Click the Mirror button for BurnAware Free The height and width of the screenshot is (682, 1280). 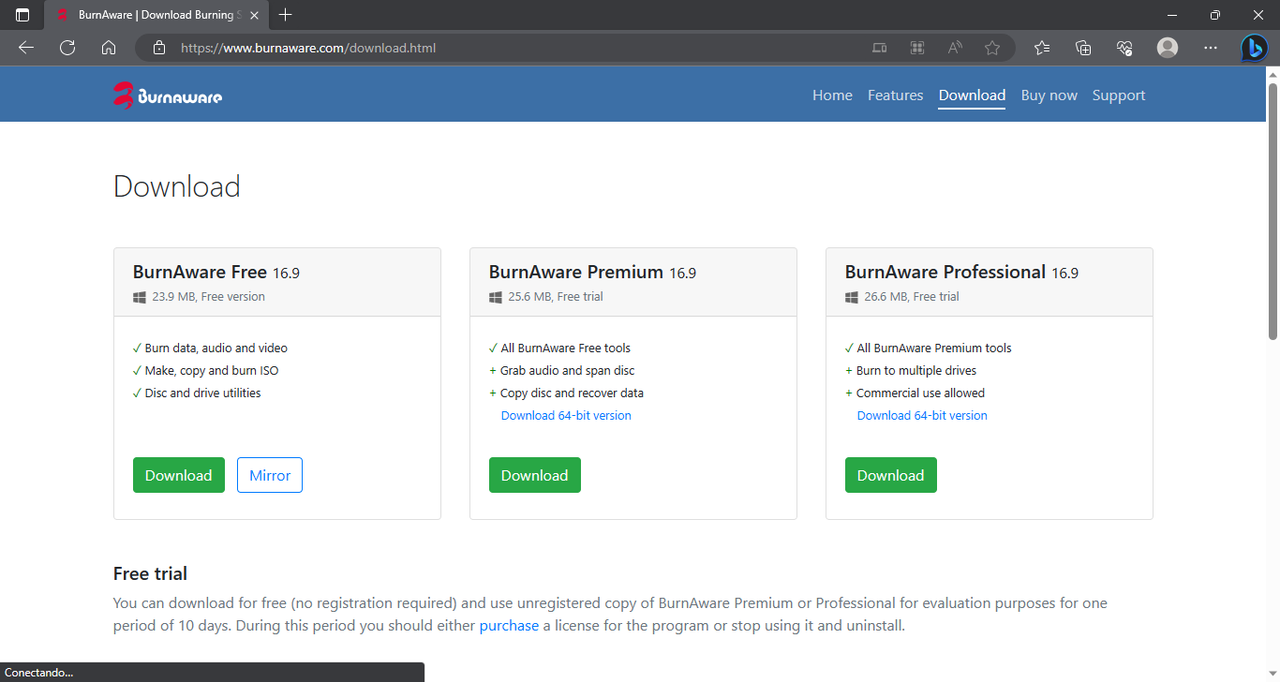click(270, 475)
